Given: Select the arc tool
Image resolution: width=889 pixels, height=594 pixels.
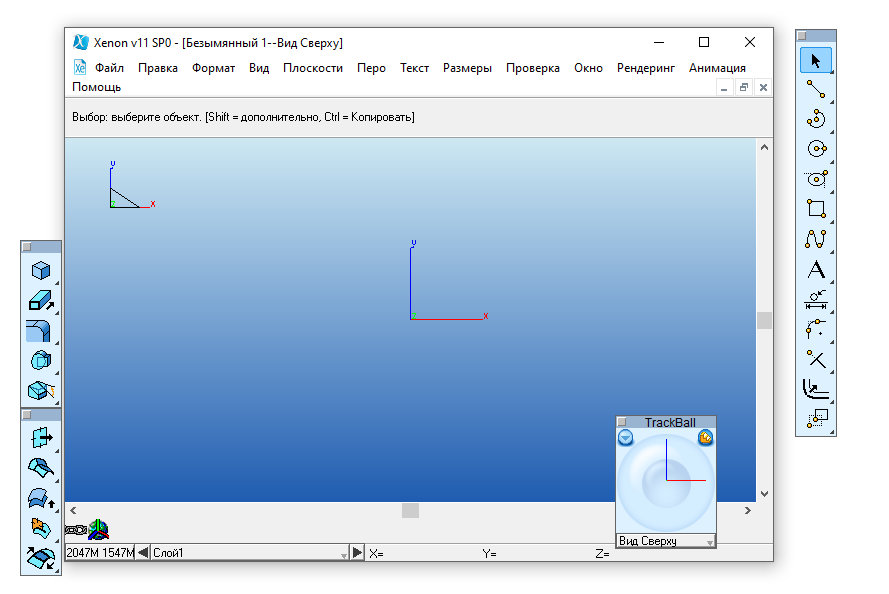Looking at the screenshot, I should [816, 119].
